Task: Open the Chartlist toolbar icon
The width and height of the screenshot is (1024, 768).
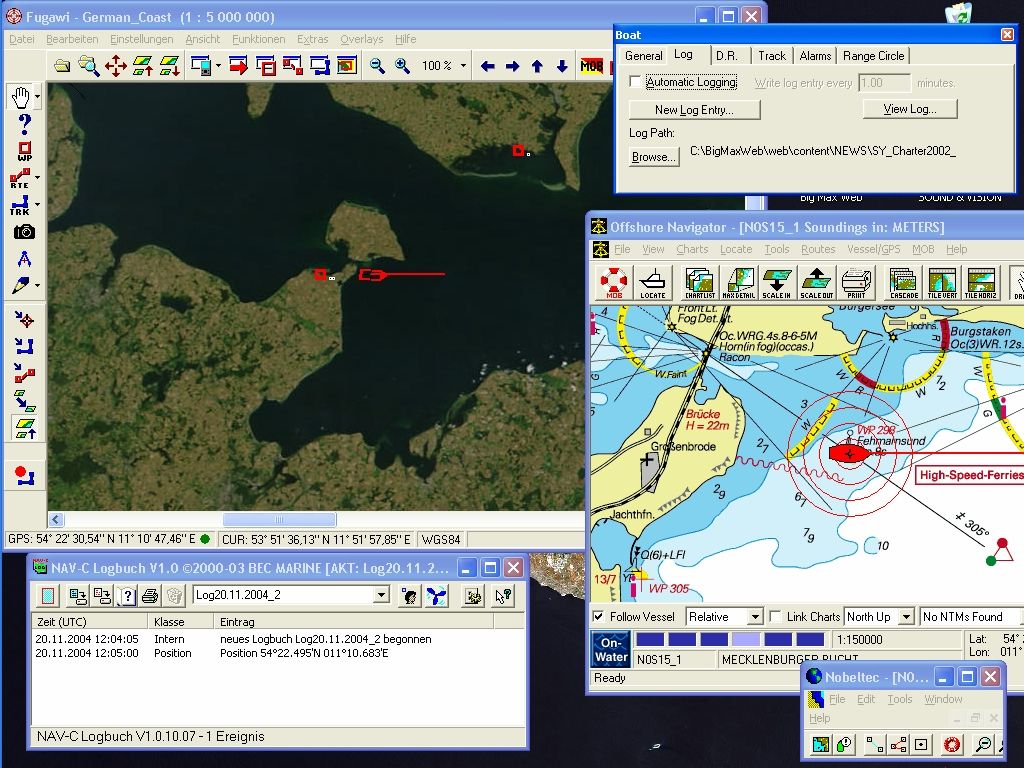Action: (699, 283)
